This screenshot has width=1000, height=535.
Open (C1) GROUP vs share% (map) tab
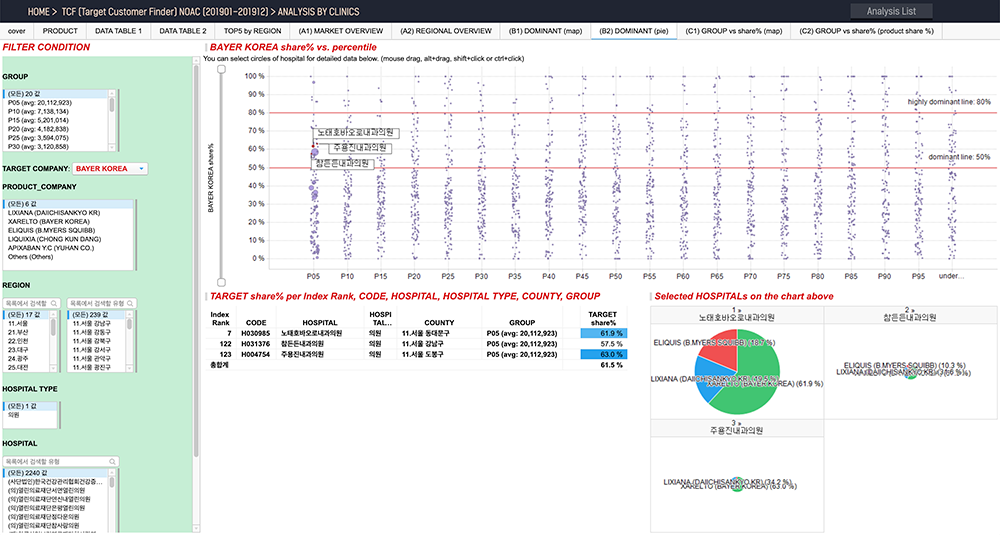click(x=733, y=31)
